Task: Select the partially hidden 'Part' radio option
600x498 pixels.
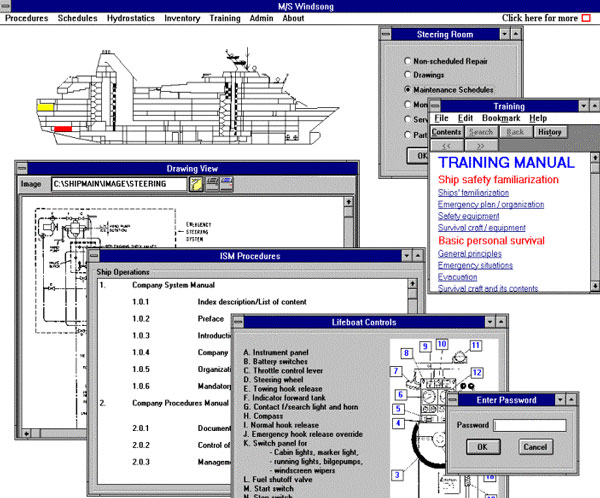Action: pyautogui.click(x=408, y=135)
